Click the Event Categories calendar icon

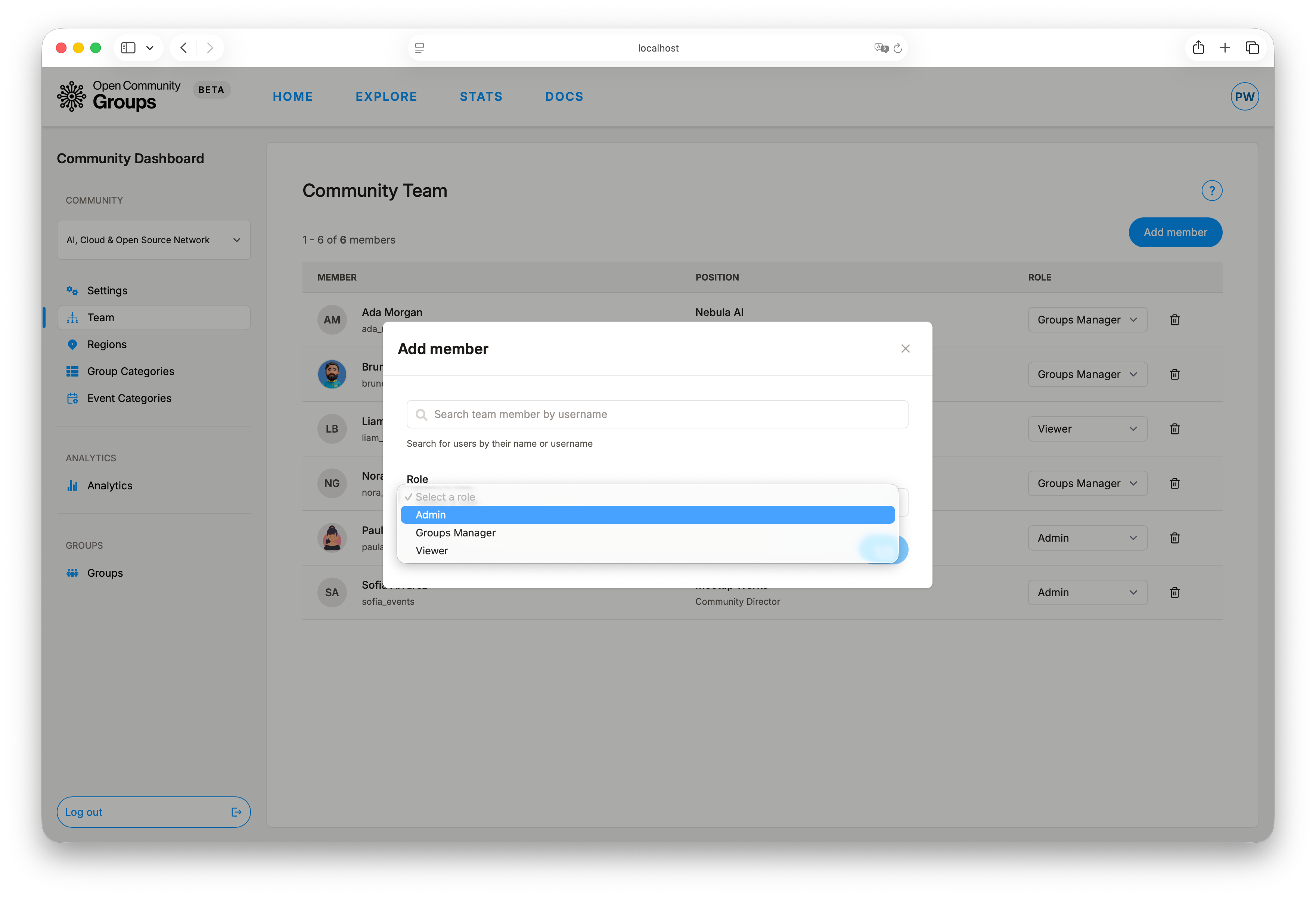72,398
